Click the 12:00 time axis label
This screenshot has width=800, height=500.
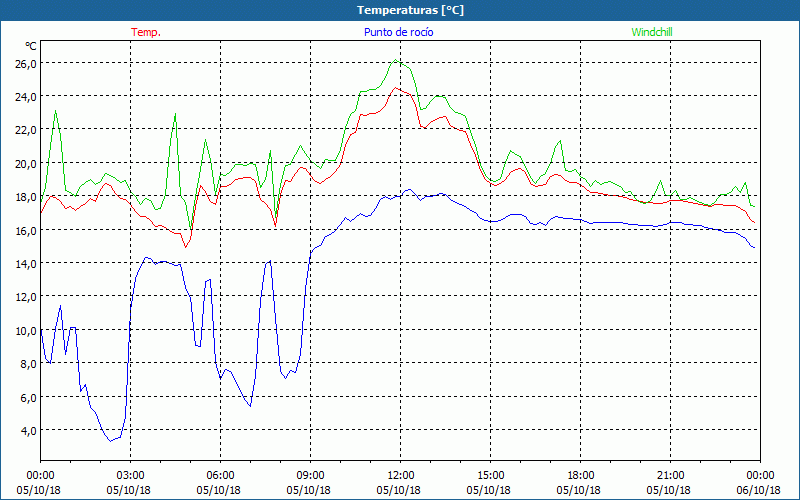[x=401, y=476]
